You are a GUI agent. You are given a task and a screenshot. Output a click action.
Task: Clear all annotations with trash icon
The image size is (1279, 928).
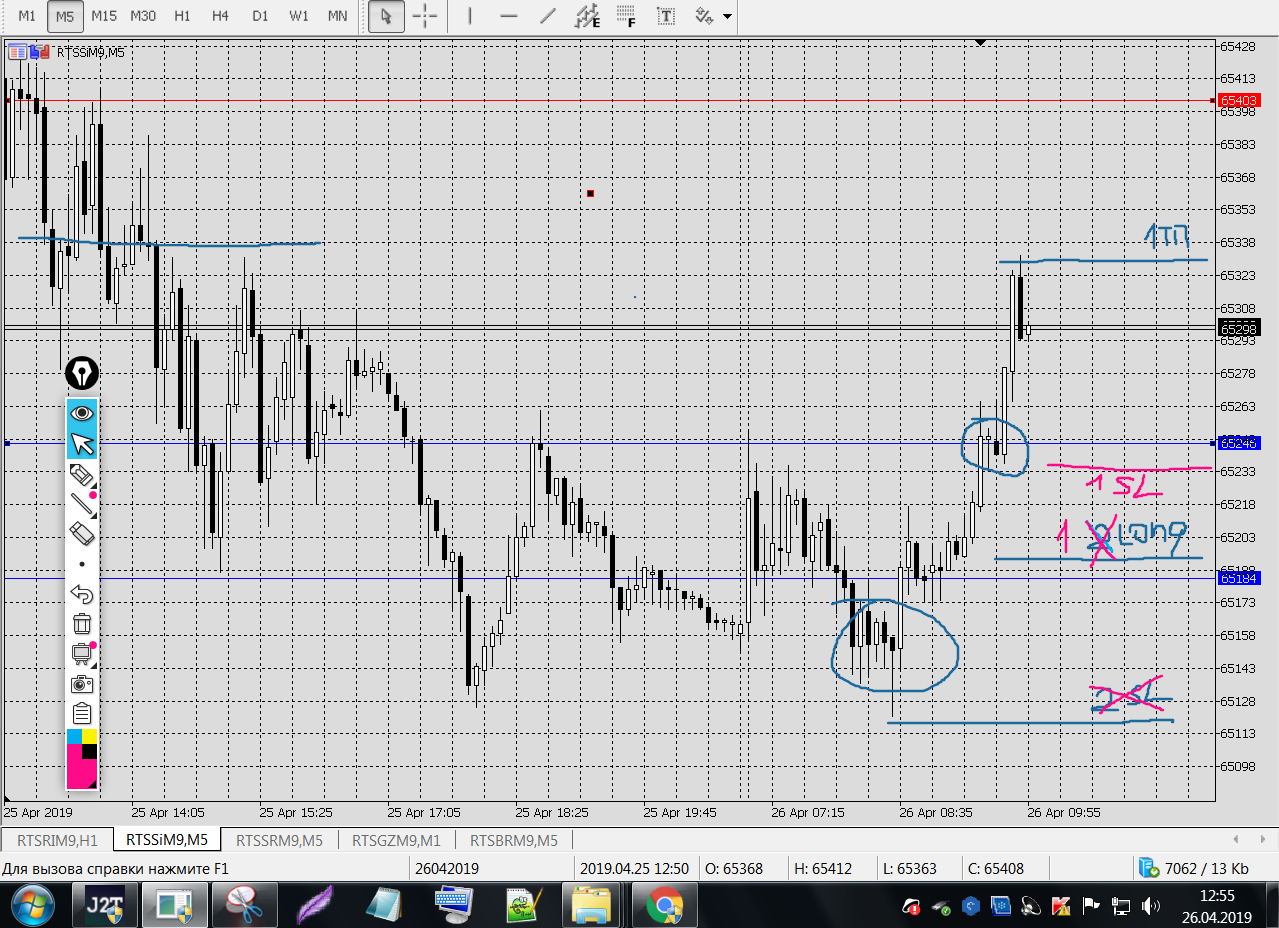[82, 624]
